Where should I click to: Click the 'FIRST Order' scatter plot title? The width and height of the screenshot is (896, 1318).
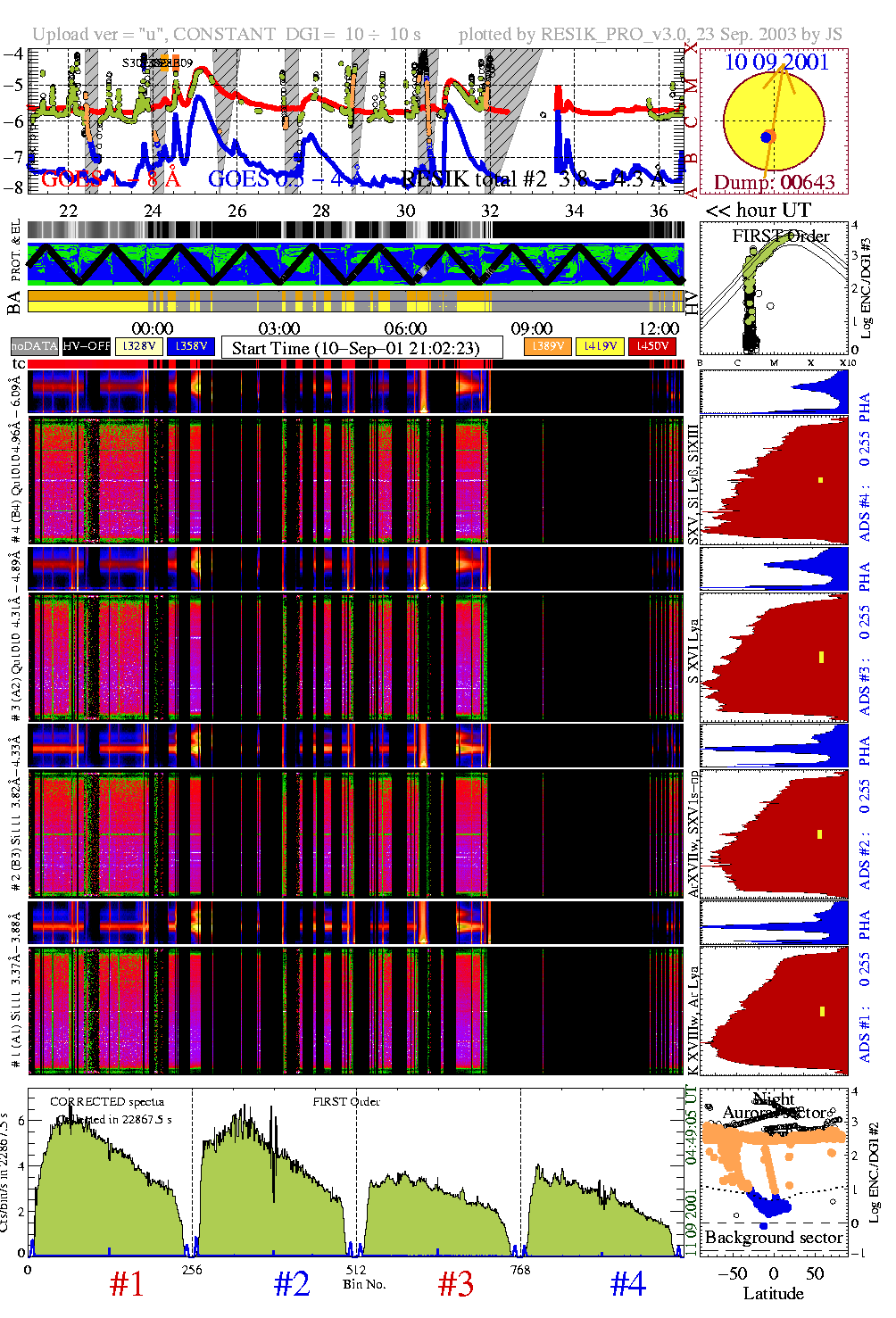tap(781, 236)
